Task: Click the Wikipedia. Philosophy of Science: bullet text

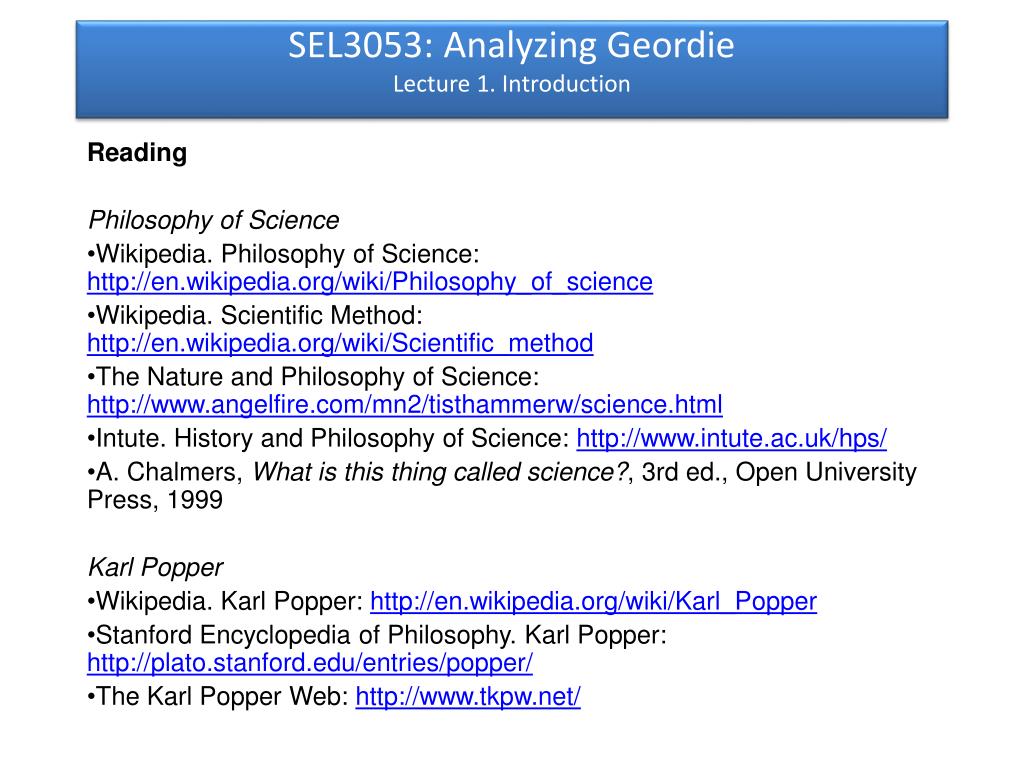Action: (283, 255)
